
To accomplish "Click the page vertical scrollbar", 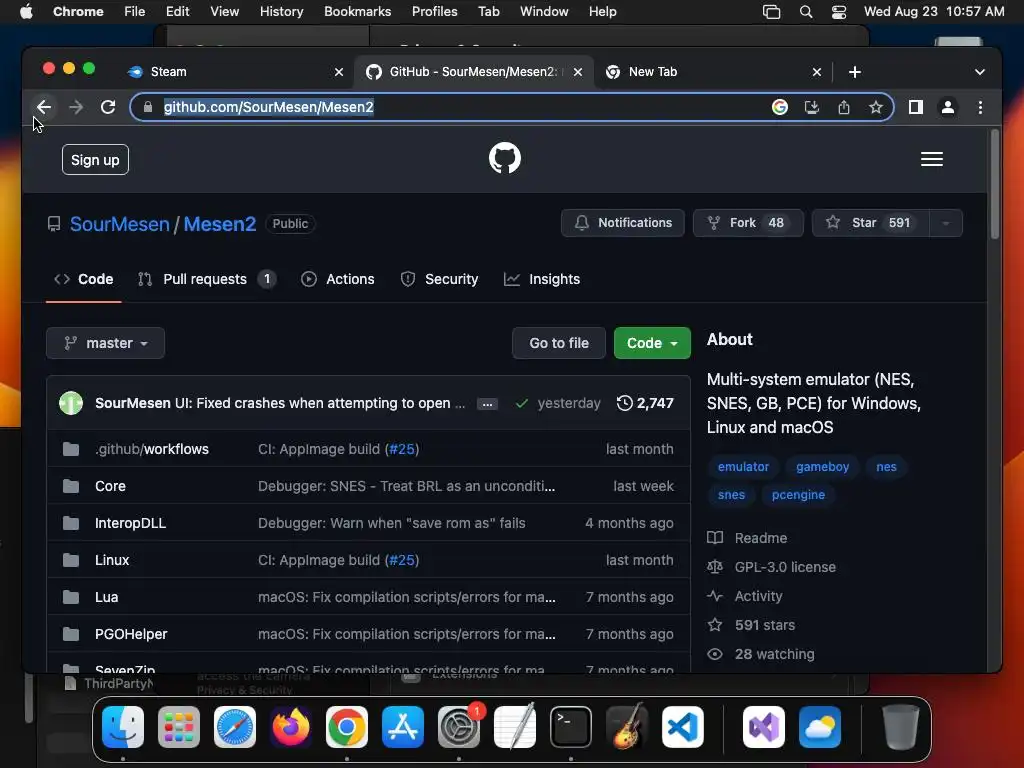I will pos(995,186).
